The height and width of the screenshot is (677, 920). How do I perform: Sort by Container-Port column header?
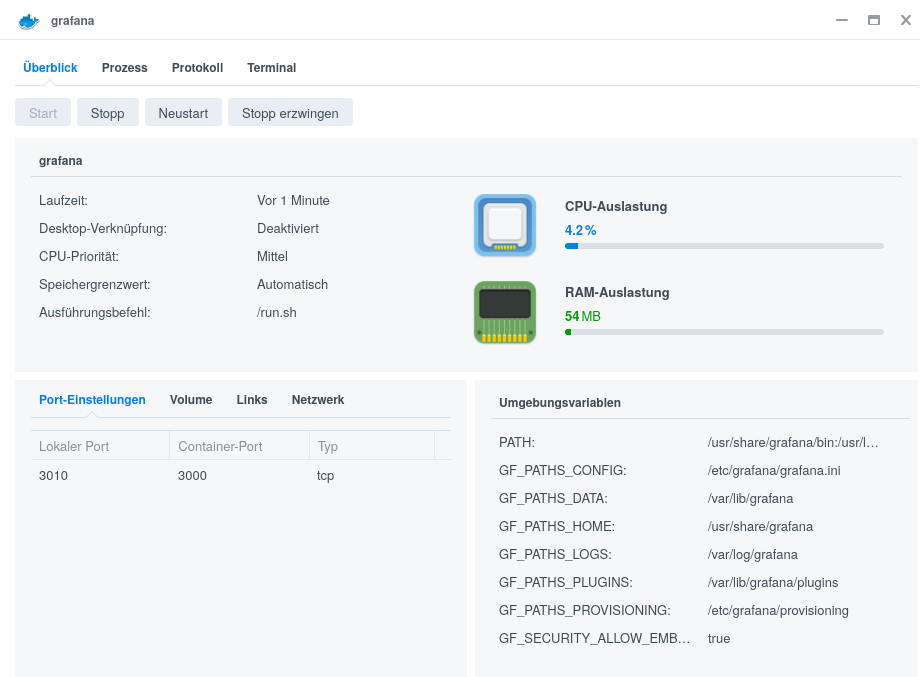239,446
